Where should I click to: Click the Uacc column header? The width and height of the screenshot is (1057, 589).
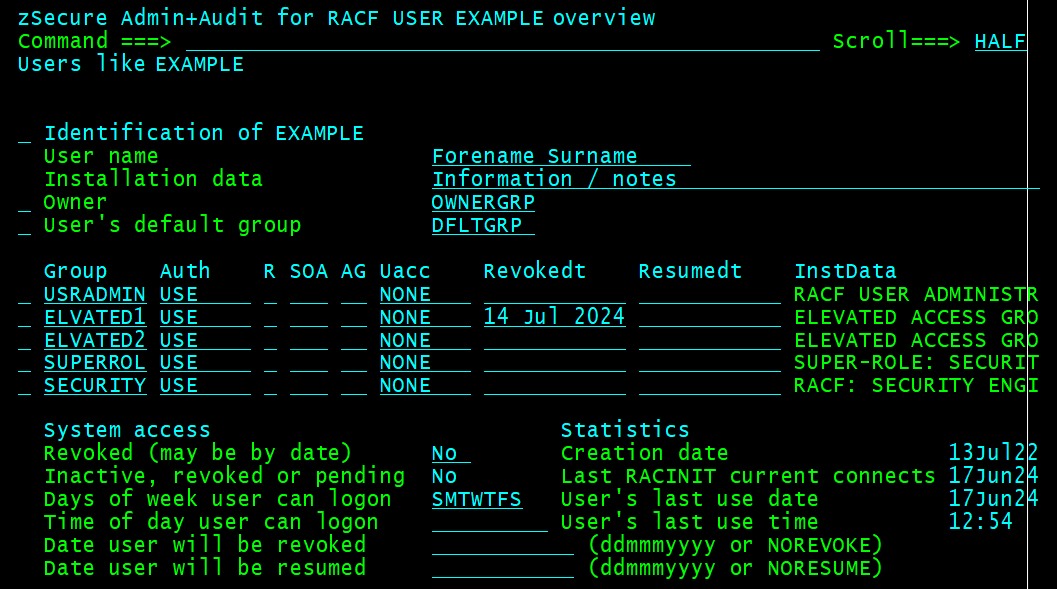point(405,271)
